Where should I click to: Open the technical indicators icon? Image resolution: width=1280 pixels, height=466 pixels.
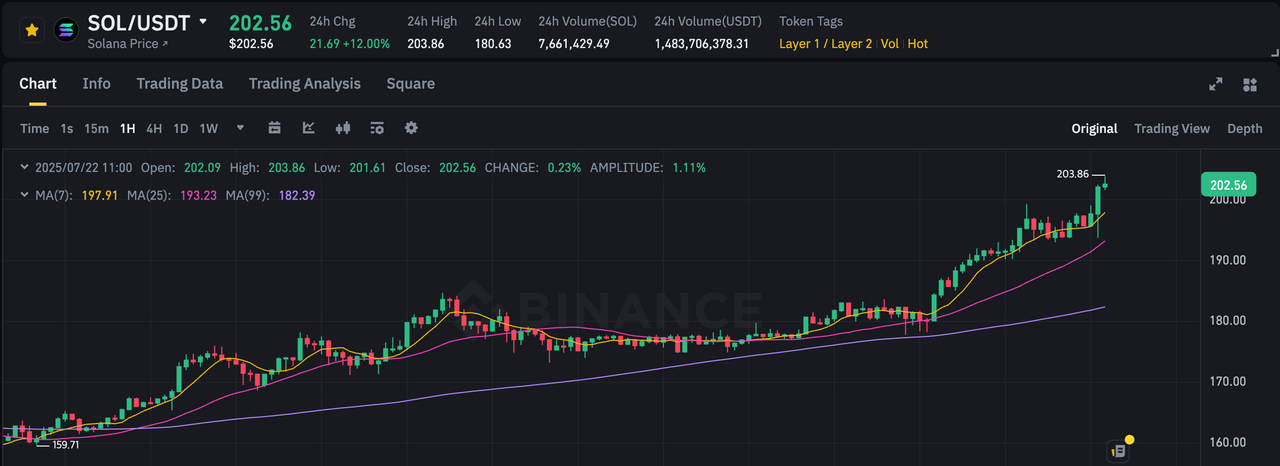tap(377, 128)
